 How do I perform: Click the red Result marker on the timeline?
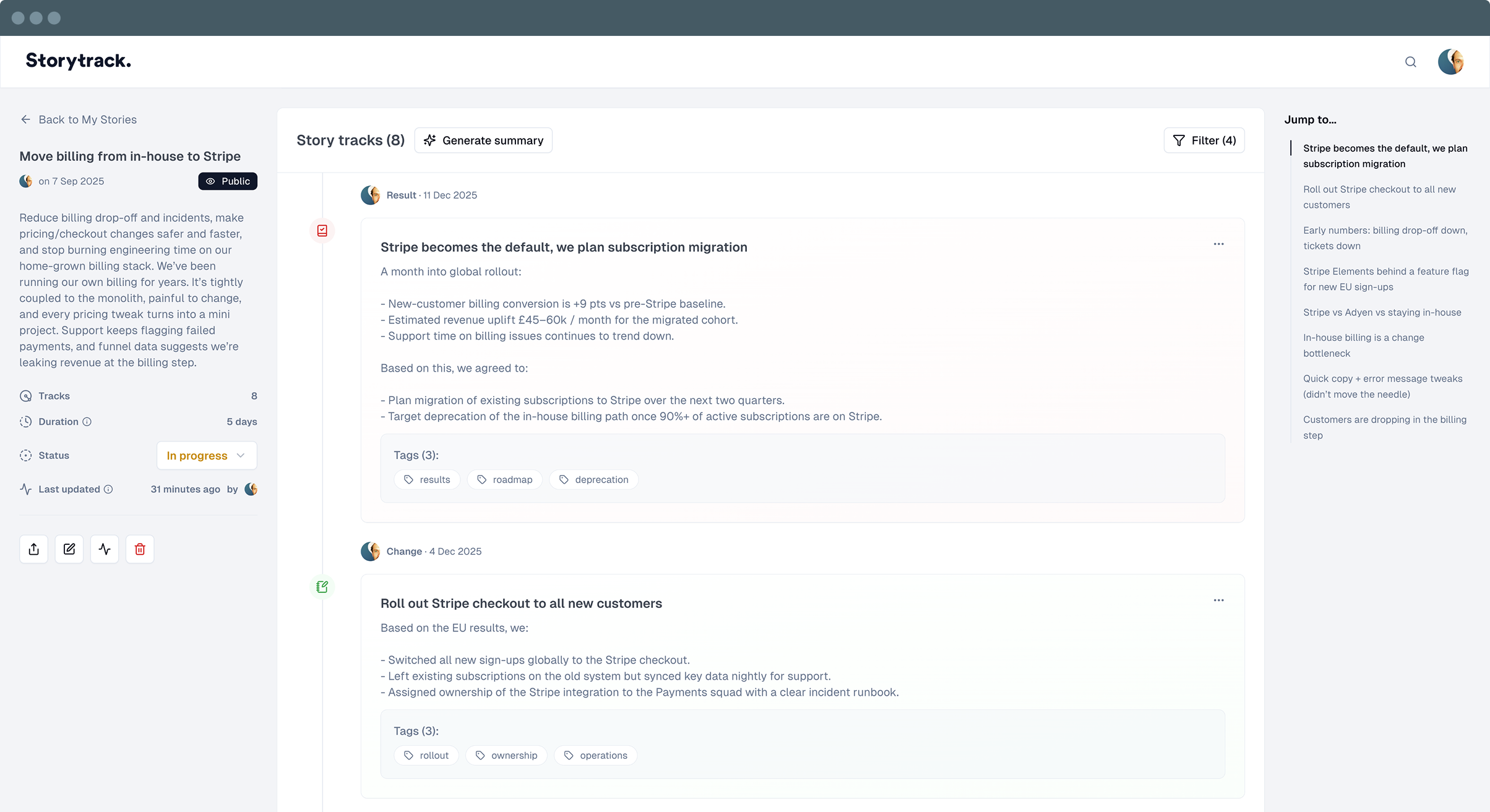click(x=322, y=230)
